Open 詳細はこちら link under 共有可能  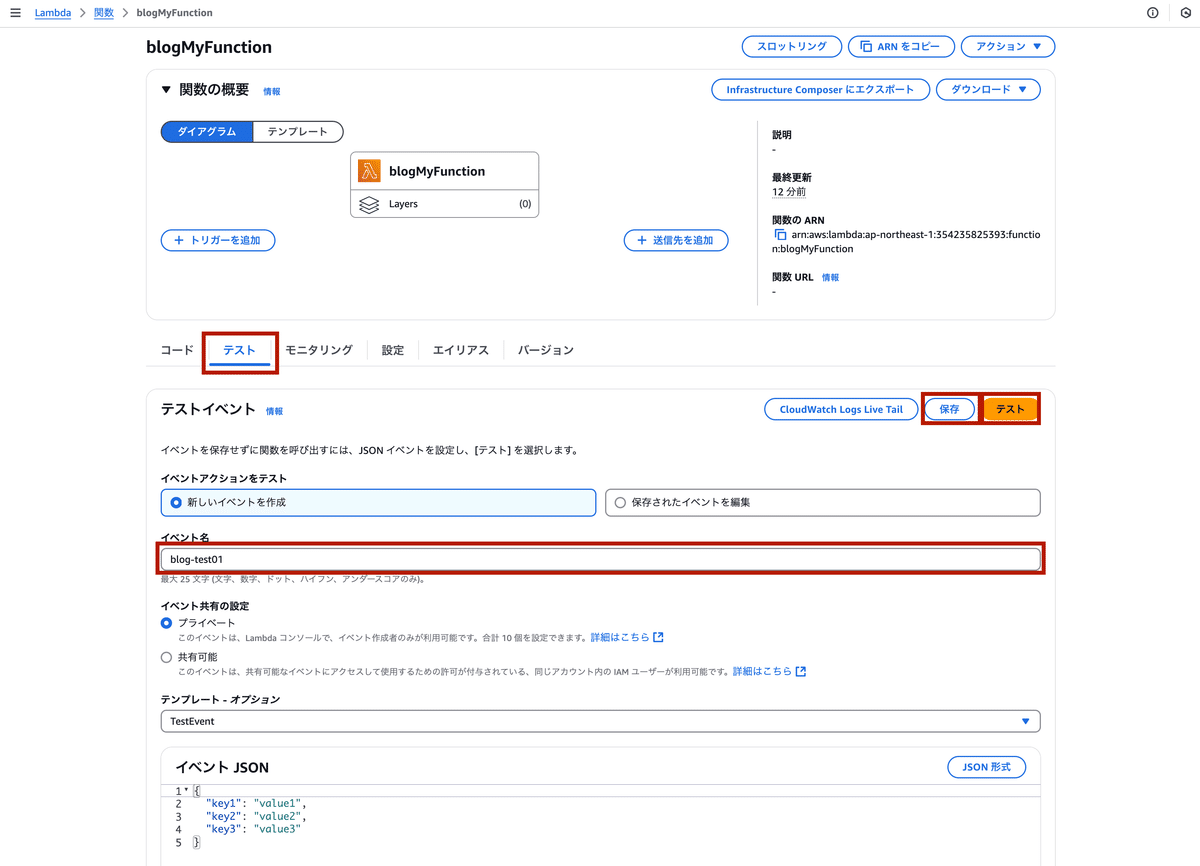coord(769,671)
